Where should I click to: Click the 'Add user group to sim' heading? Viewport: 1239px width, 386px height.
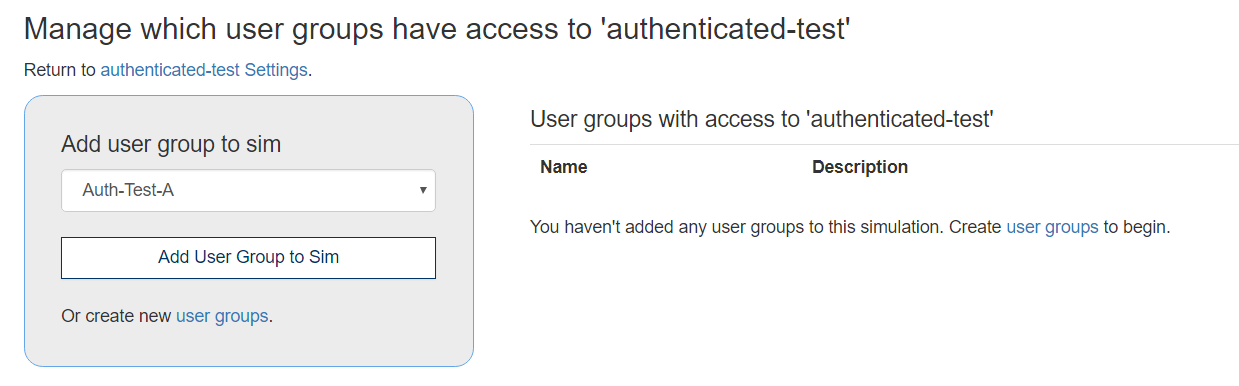171,144
